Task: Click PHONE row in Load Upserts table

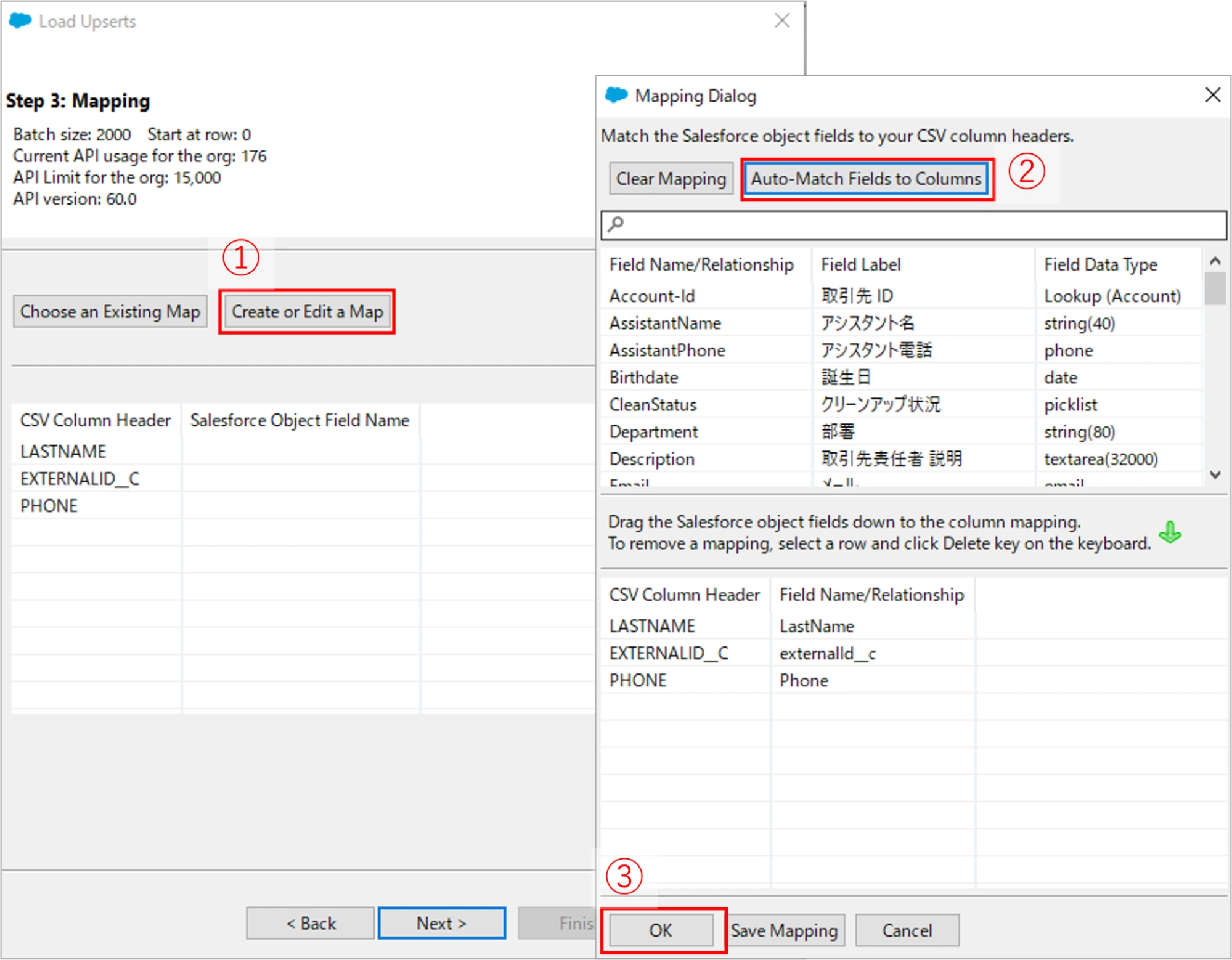Action: tap(302, 506)
